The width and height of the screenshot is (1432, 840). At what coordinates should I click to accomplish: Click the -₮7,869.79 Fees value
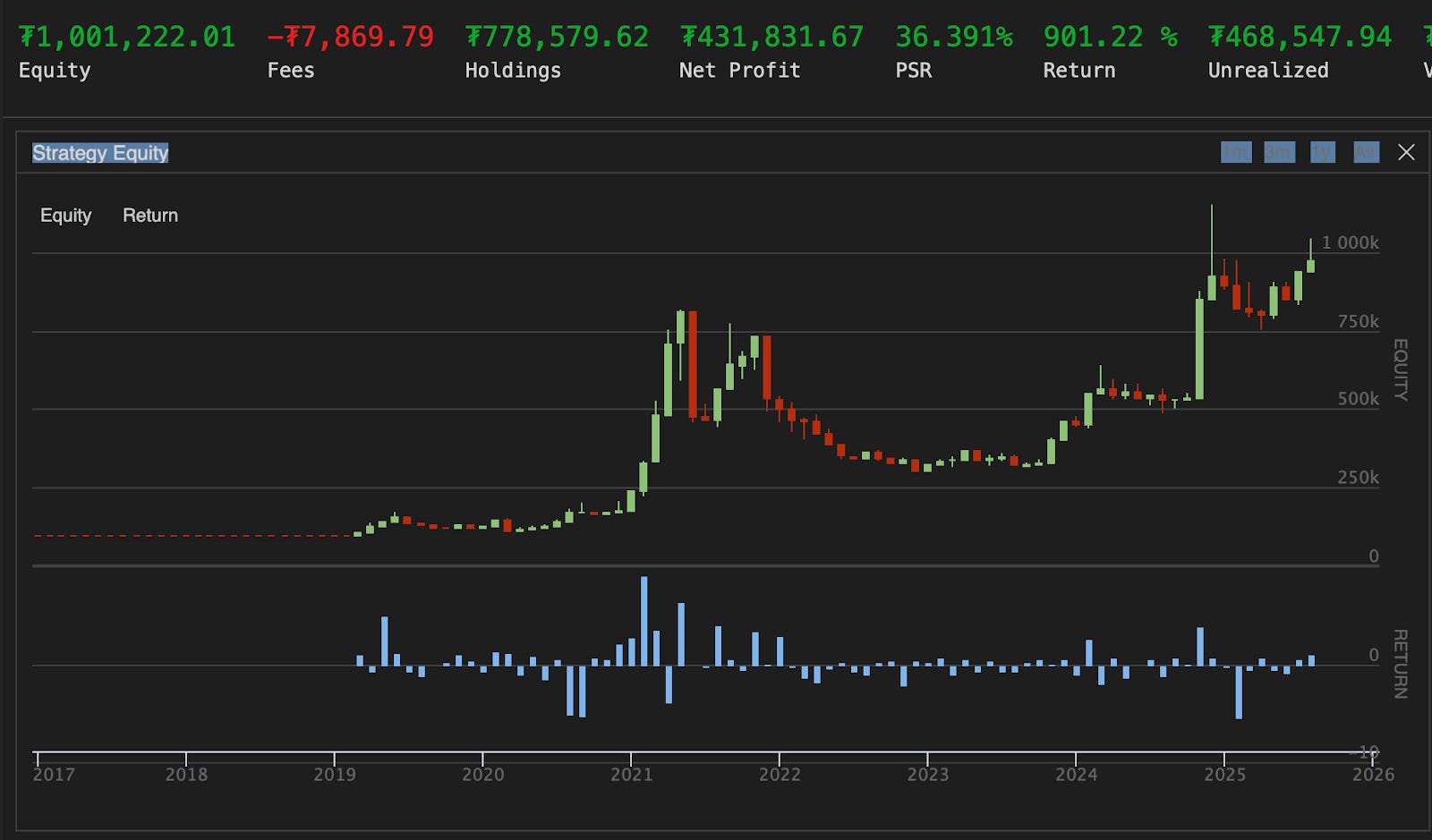pyautogui.click(x=350, y=37)
